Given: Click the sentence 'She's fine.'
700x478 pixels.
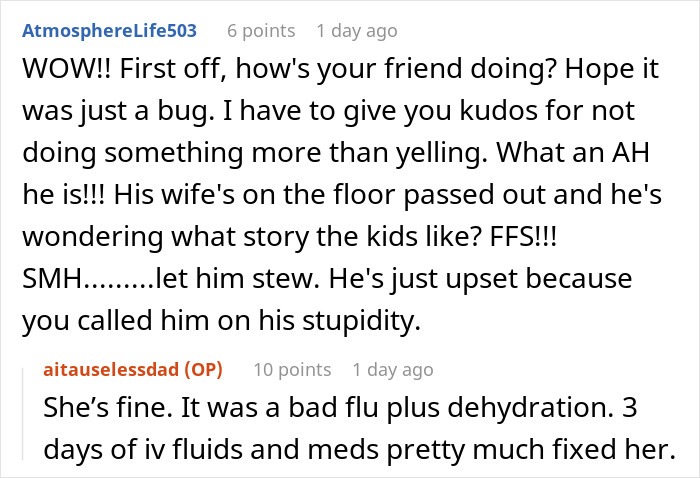Looking at the screenshot, I should tap(95, 411).
